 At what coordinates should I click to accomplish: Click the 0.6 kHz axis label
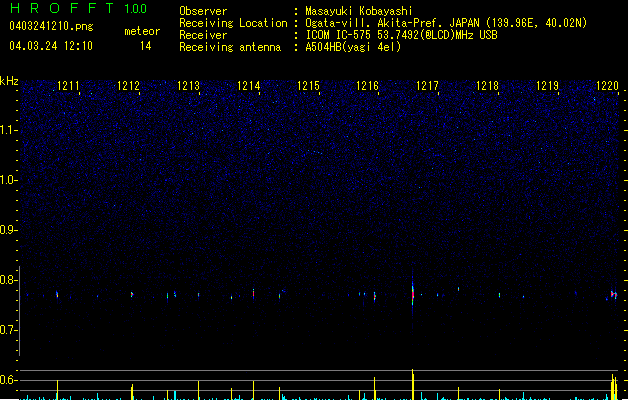click(x=8, y=380)
